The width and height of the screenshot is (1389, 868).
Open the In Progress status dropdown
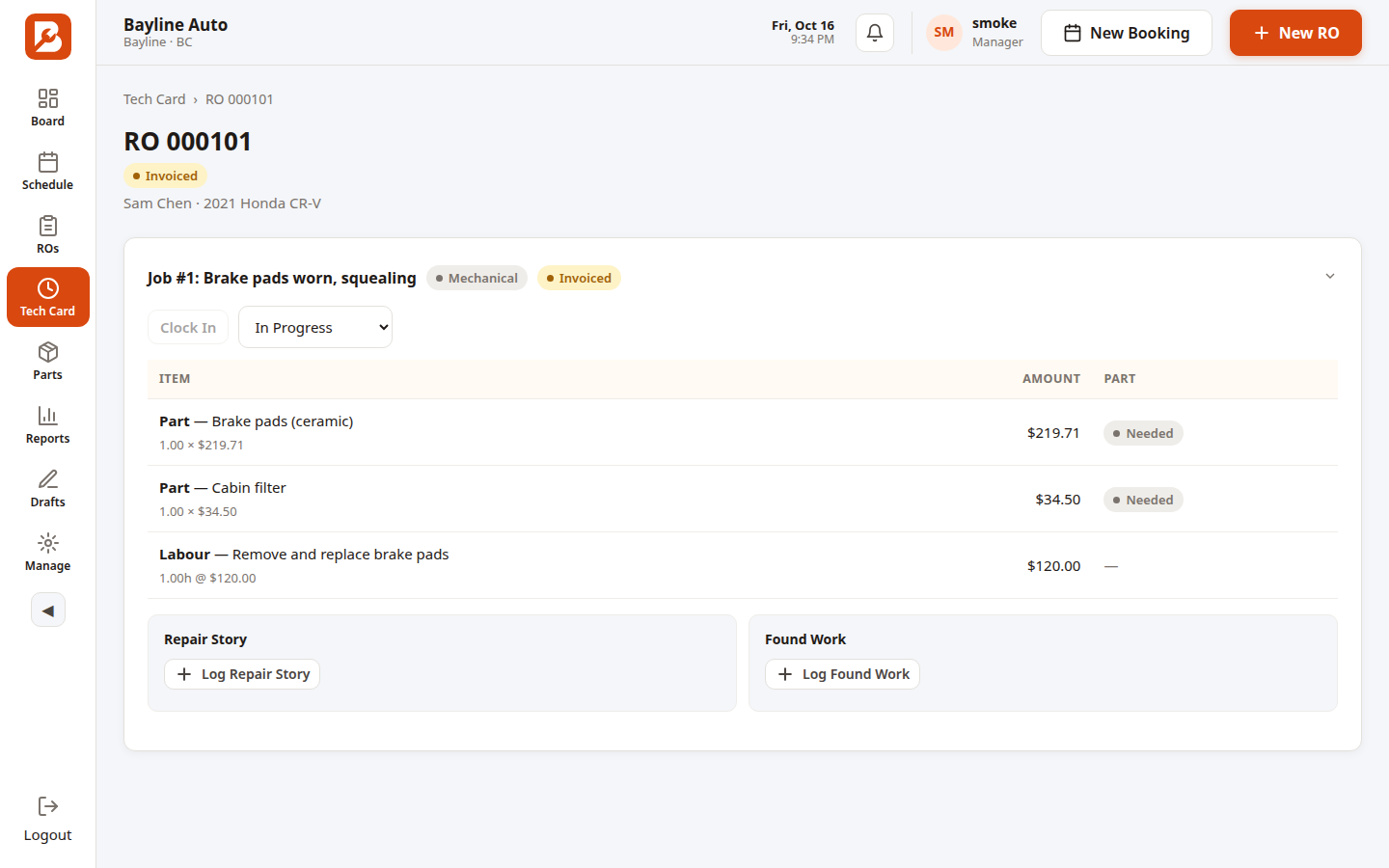coord(315,327)
